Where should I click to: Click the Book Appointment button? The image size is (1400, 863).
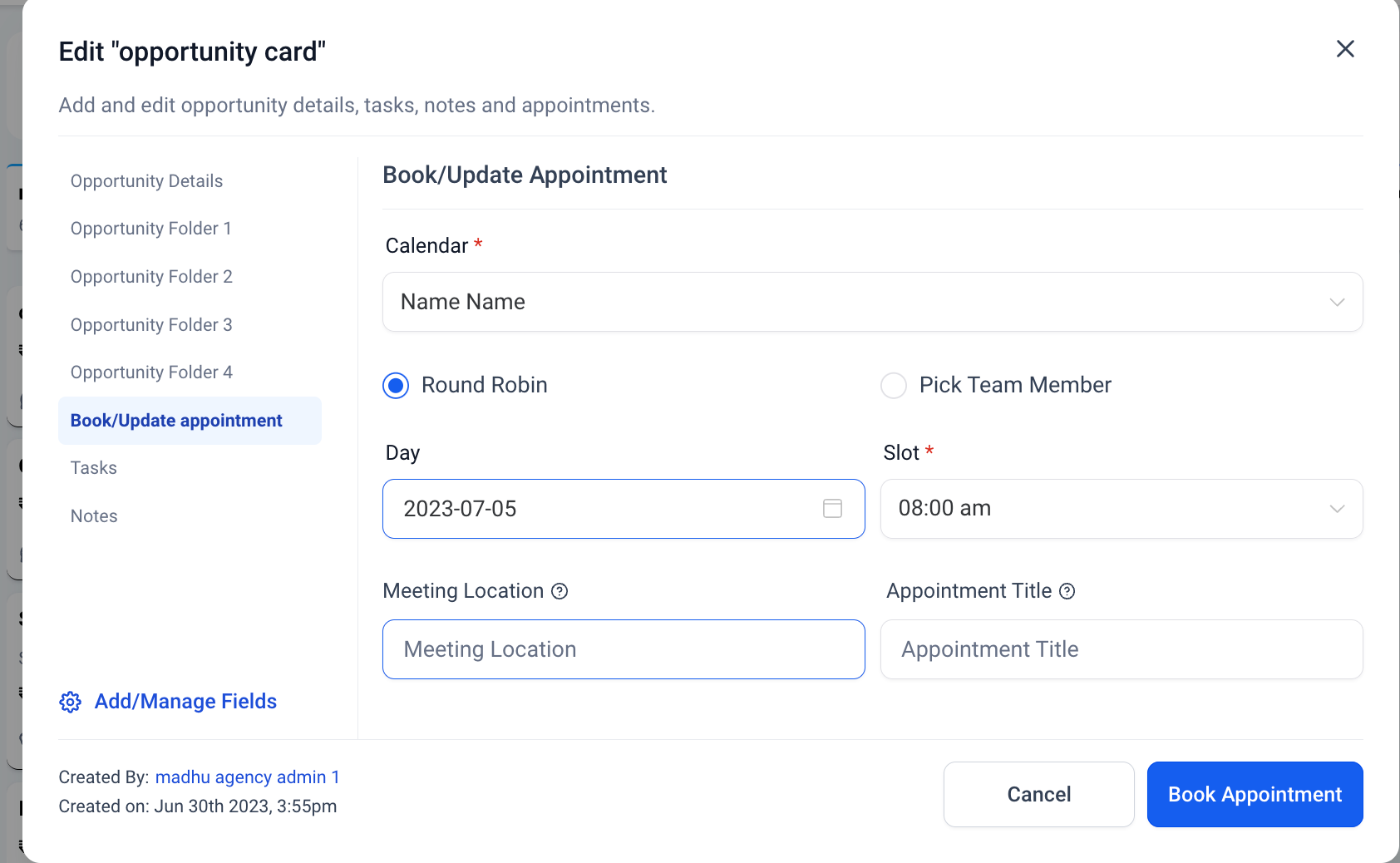tap(1255, 794)
